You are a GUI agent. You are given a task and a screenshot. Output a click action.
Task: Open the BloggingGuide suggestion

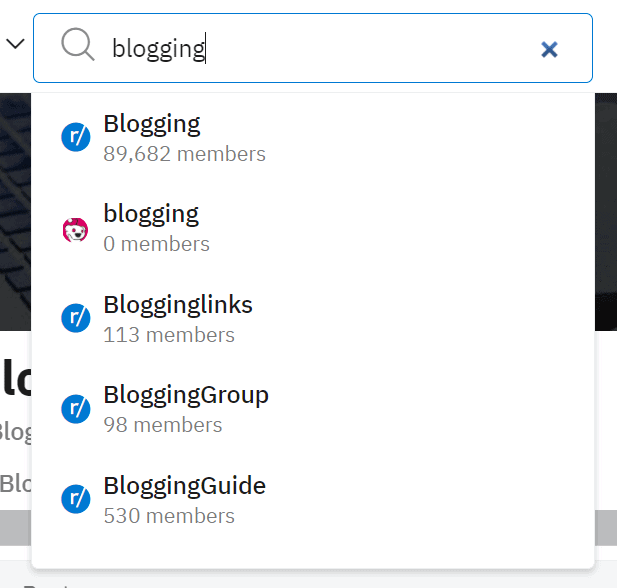(185, 486)
